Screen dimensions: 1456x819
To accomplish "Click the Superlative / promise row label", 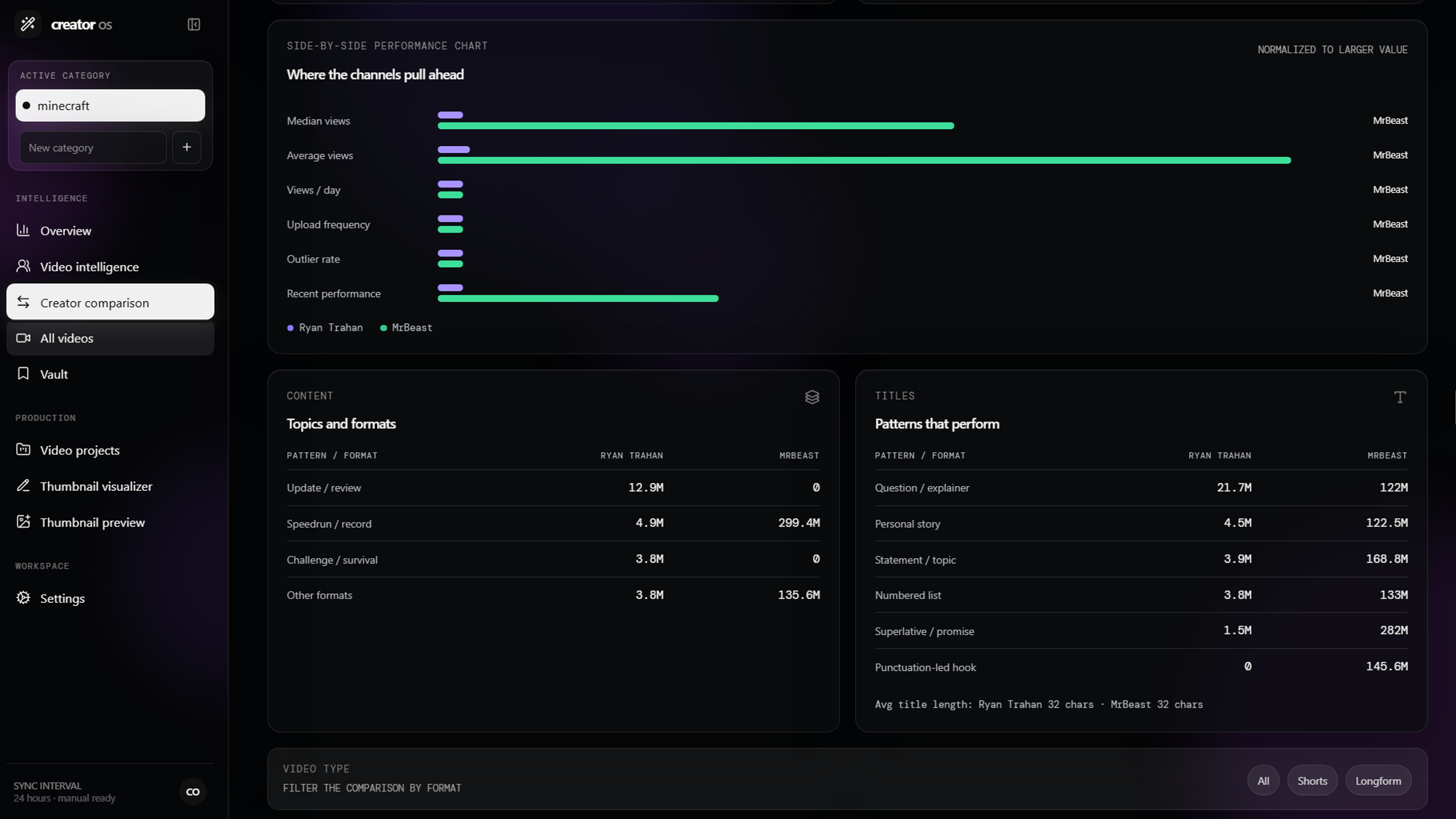I will coord(924,631).
